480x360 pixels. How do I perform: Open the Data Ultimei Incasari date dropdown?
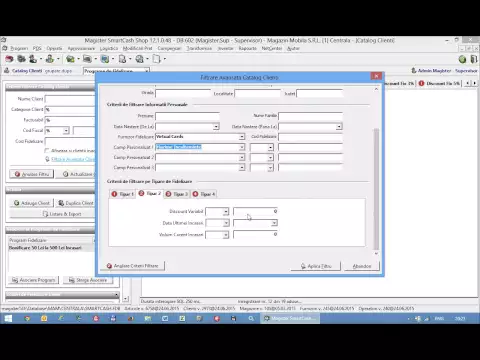click(274, 223)
